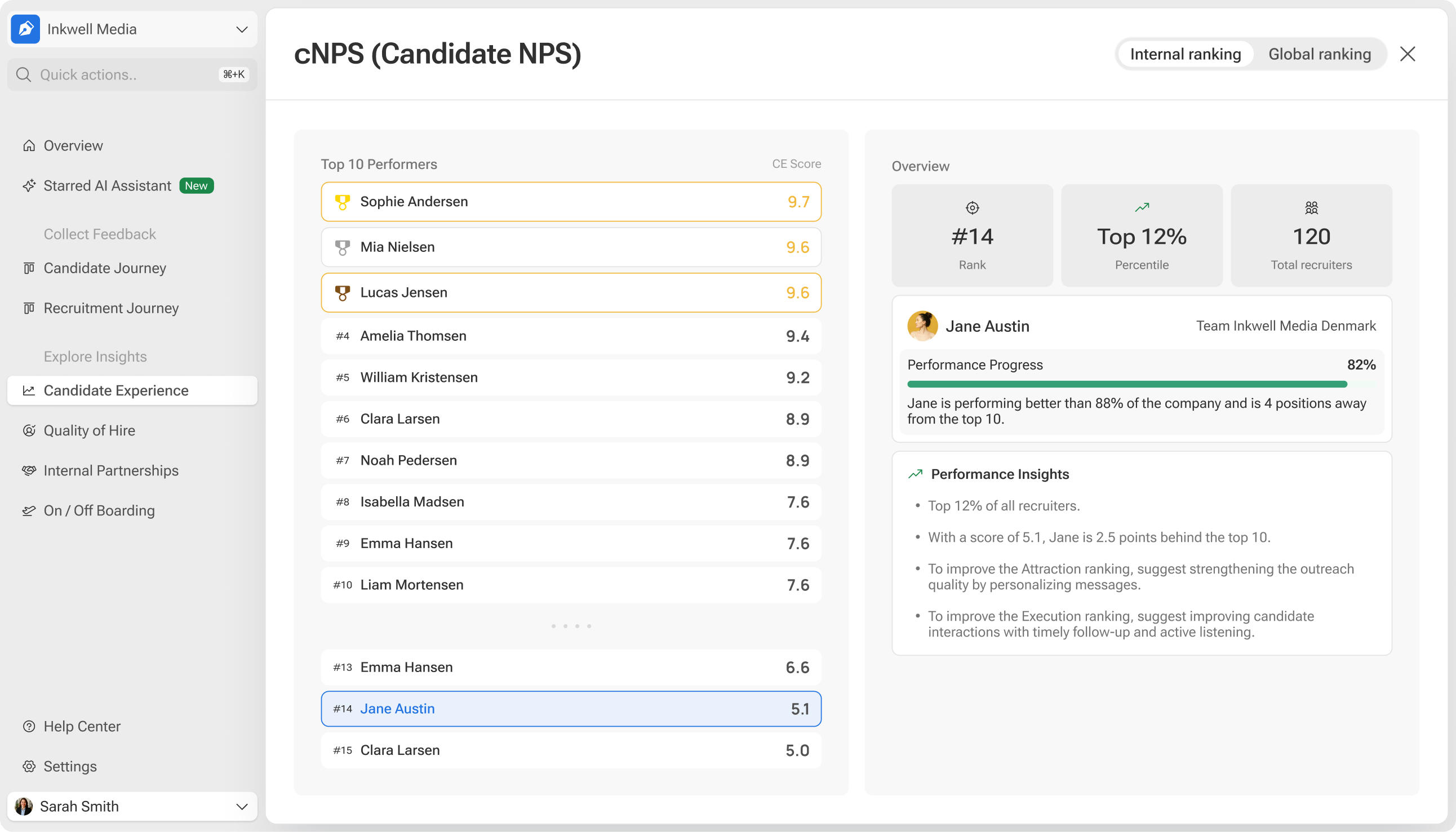Close the cNPS panel with the X
The height and width of the screenshot is (832, 1456).
click(1407, 54)
